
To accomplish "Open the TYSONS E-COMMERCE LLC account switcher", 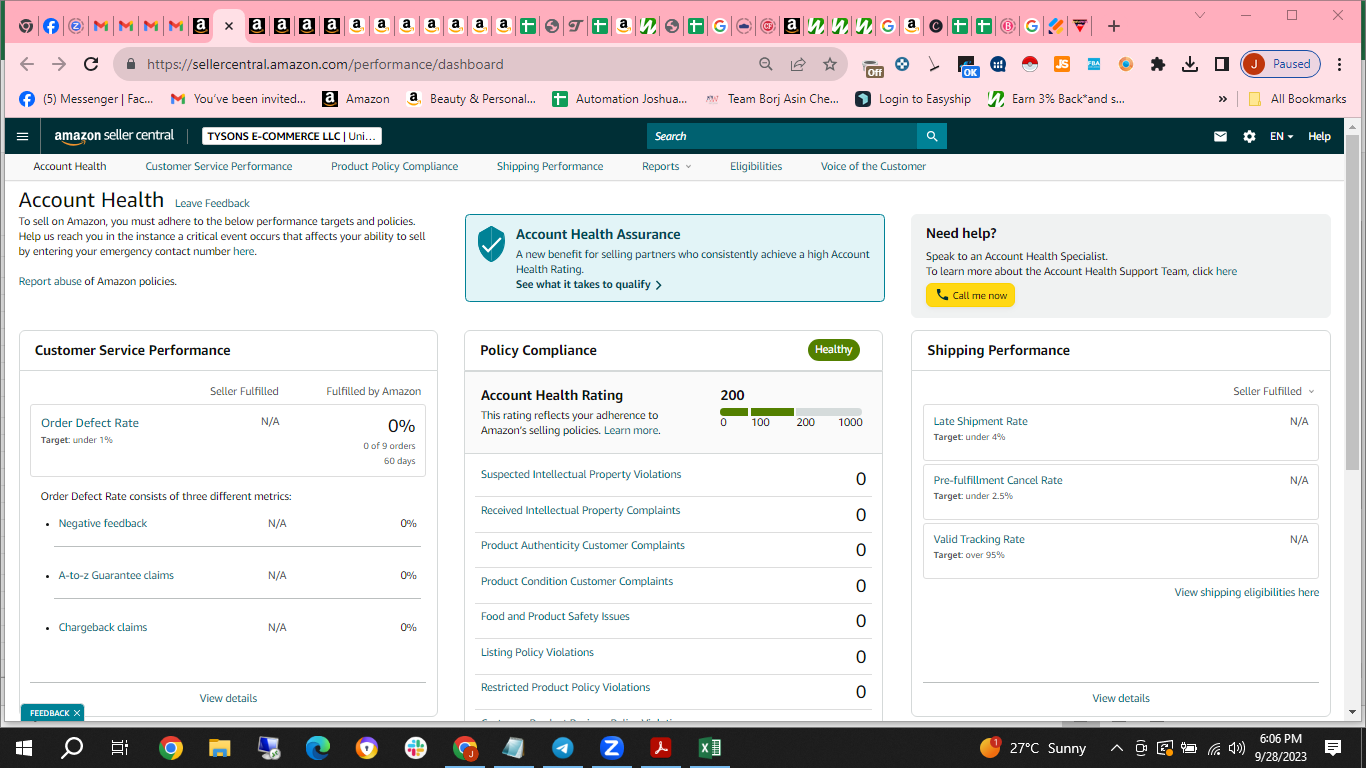I will (x=292, y=136).
